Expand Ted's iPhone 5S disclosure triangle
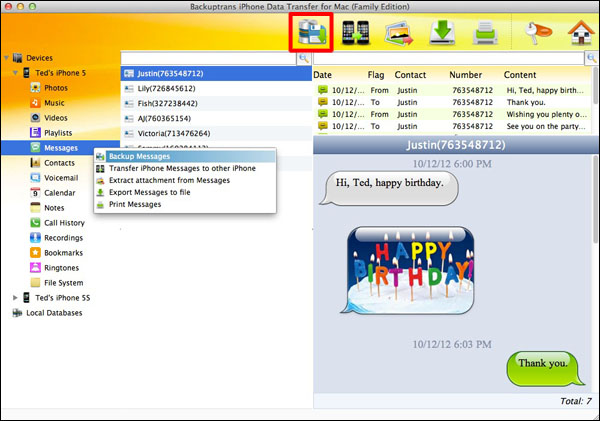Viewport: 600px width, 421px height. [15, 297]
